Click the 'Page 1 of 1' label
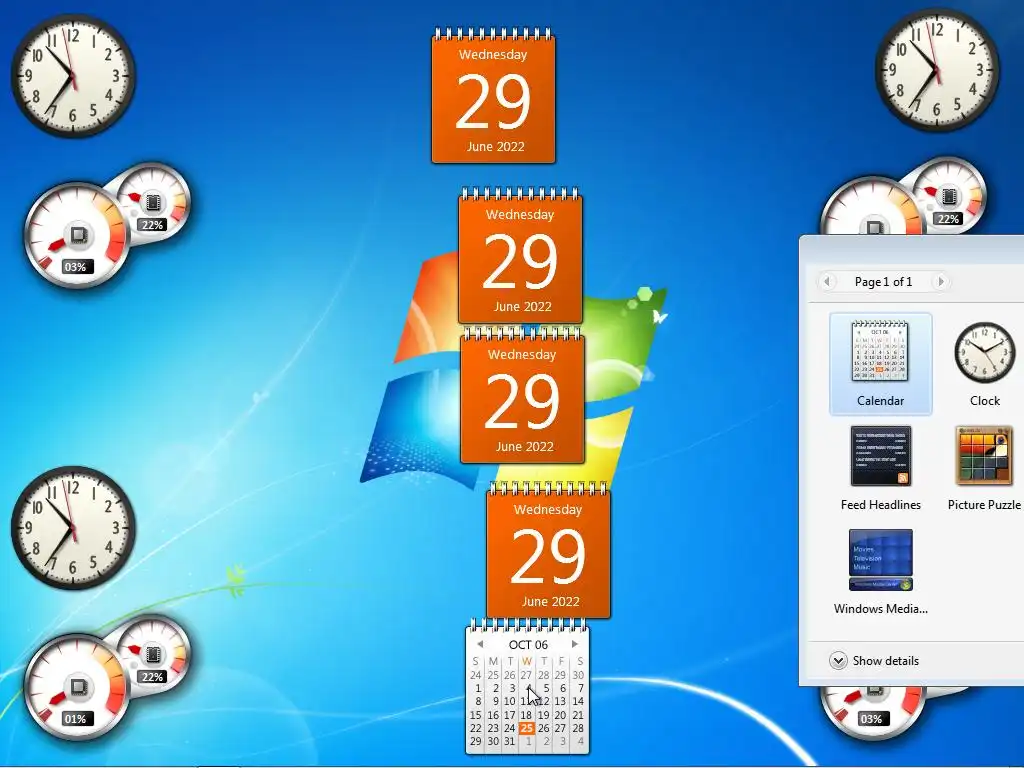This screenshot has height=768, width=1024. (x=883, y=281)
